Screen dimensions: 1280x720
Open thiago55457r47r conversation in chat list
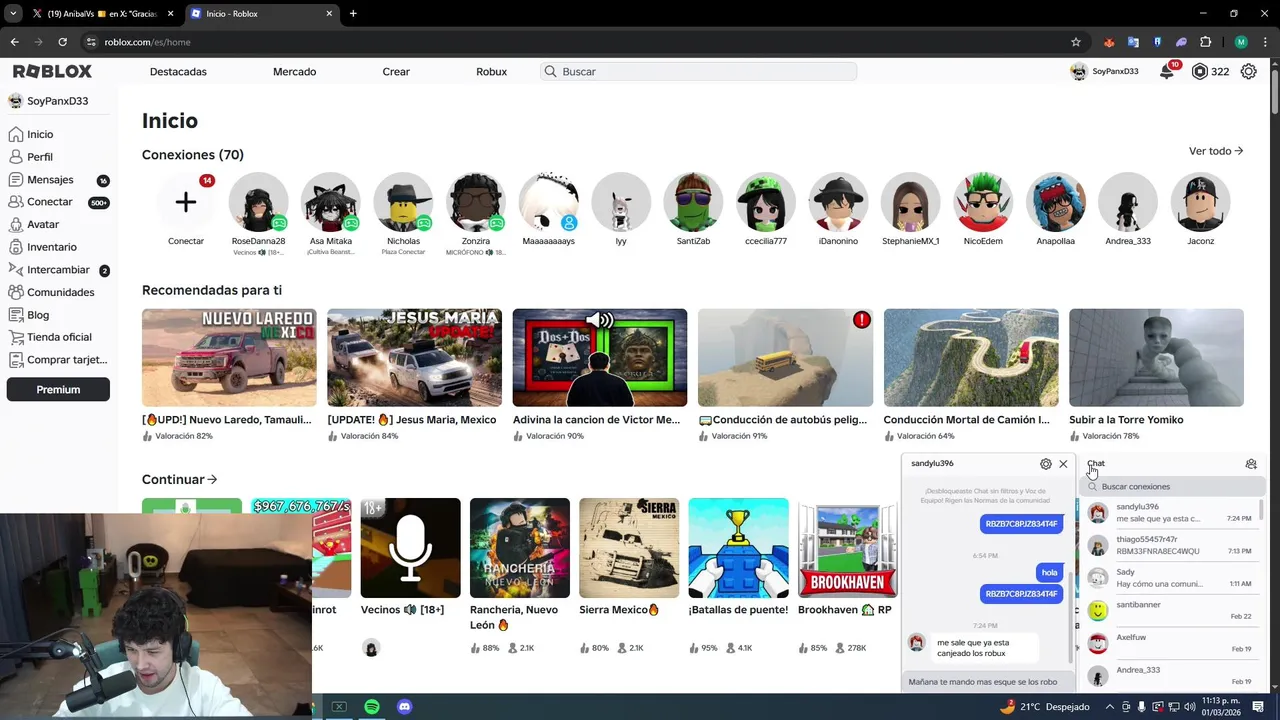(1170, 545)
